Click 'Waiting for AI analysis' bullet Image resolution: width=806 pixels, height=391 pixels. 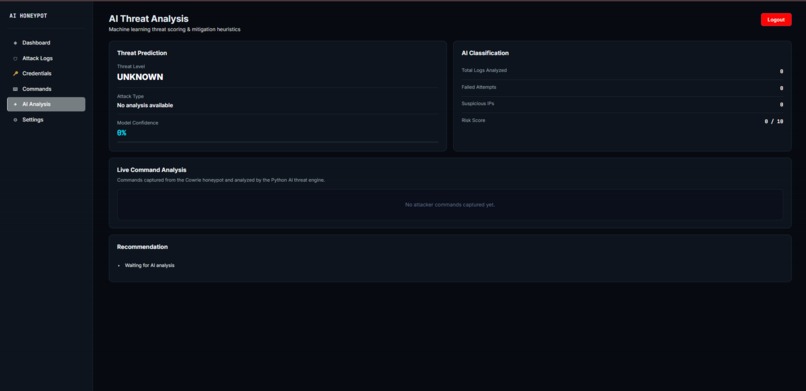point(150,266)
